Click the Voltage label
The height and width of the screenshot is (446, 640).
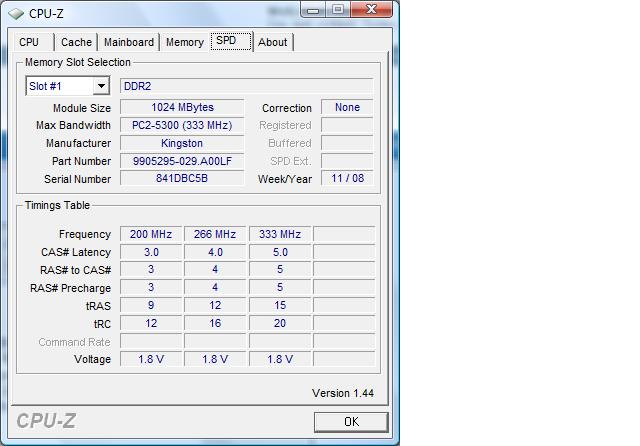pos(92,359)
